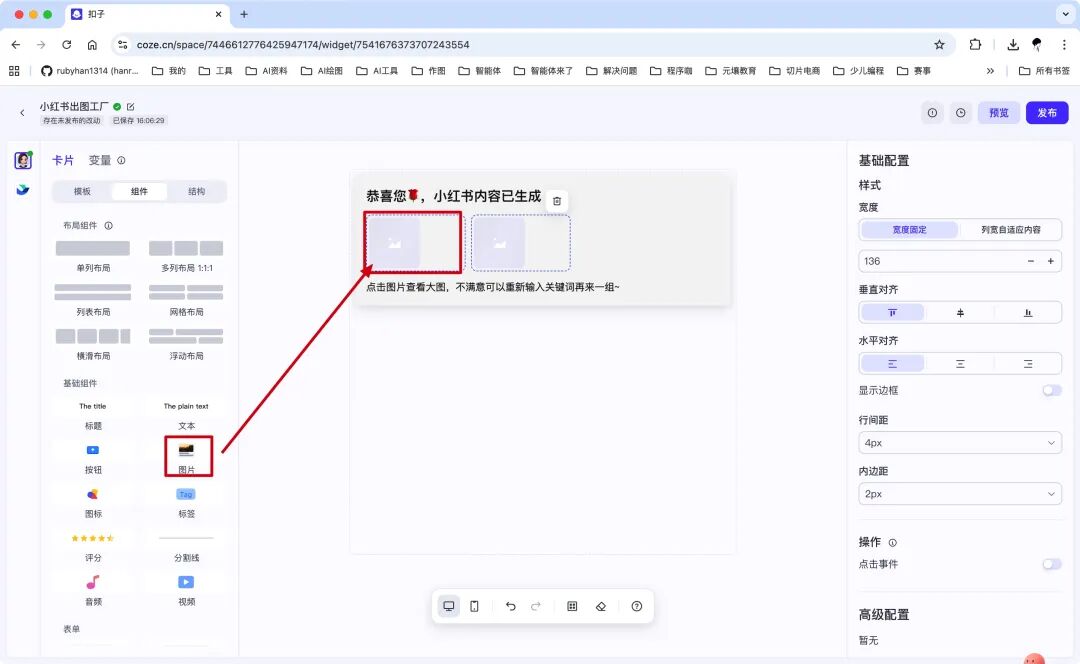Redo the canvas change
1080x664 pixels.
click(x=536, y=606)
